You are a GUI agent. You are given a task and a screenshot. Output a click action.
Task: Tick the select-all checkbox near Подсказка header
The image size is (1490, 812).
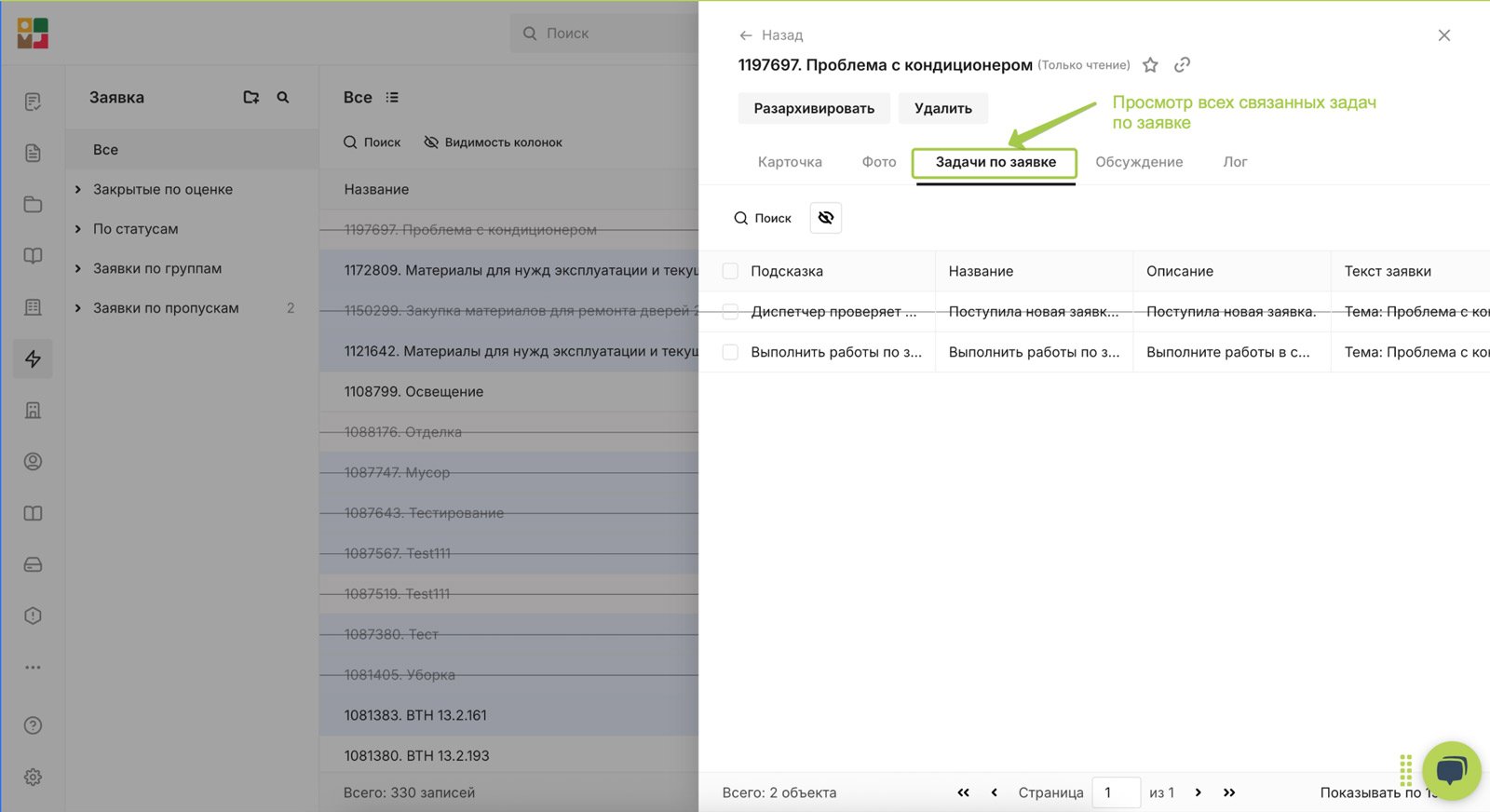(730, 271)
